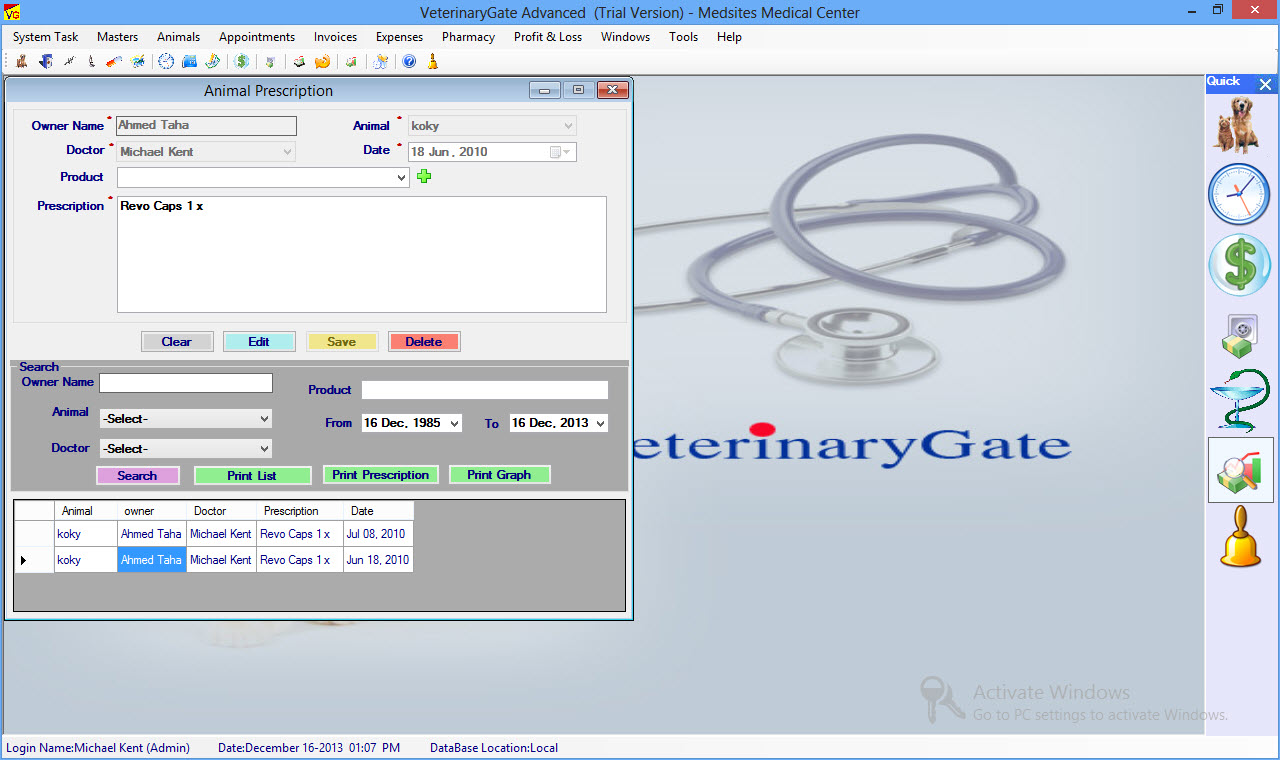Click the pharmacy snake-and-cup icon
This screenshot has width=1280, height=760.
[1238, 401]
